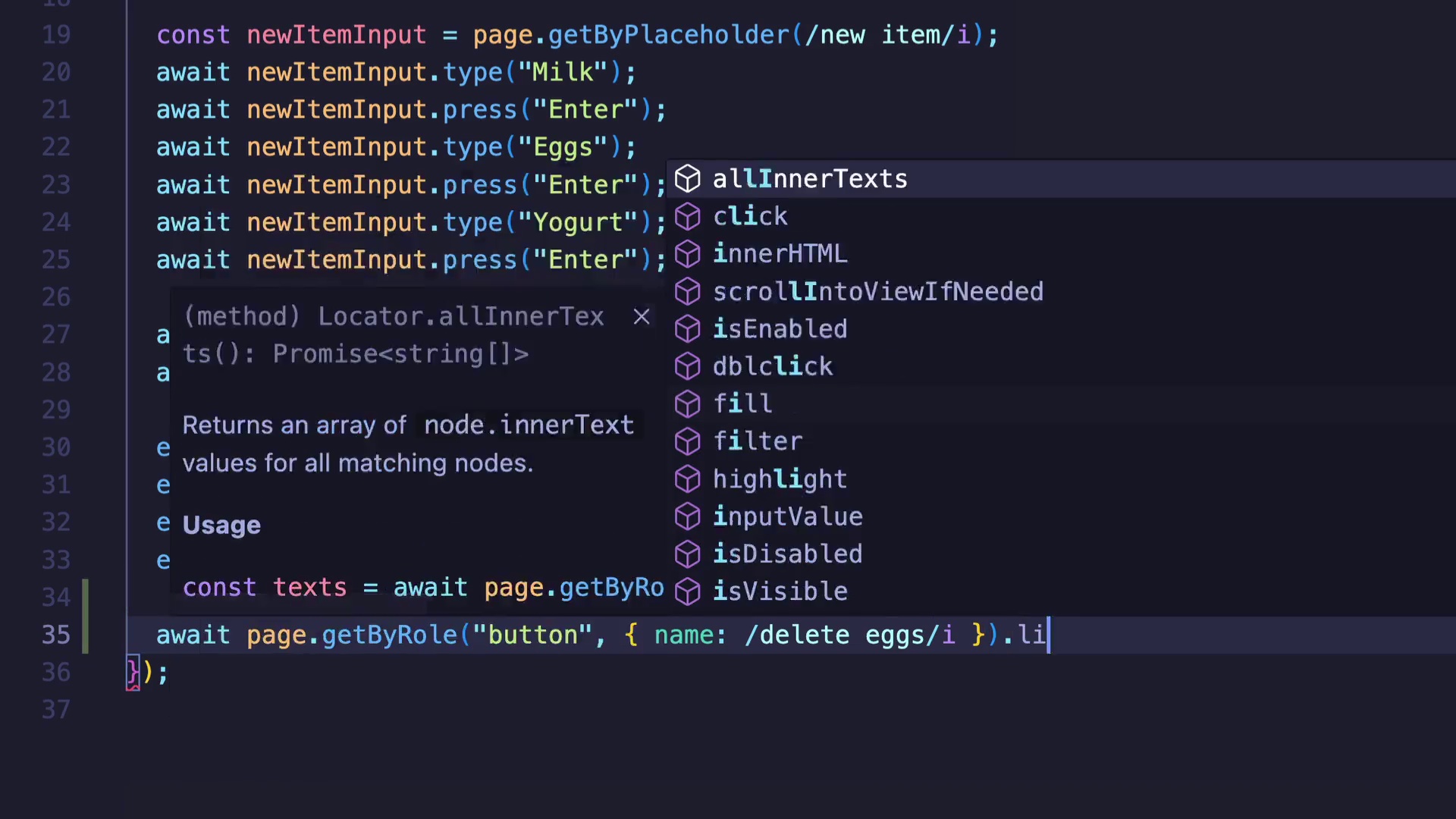Select the dblclick completion entry
Image resolution: width=1456 pixels, height=819 pixels.
click(1061, 367)
